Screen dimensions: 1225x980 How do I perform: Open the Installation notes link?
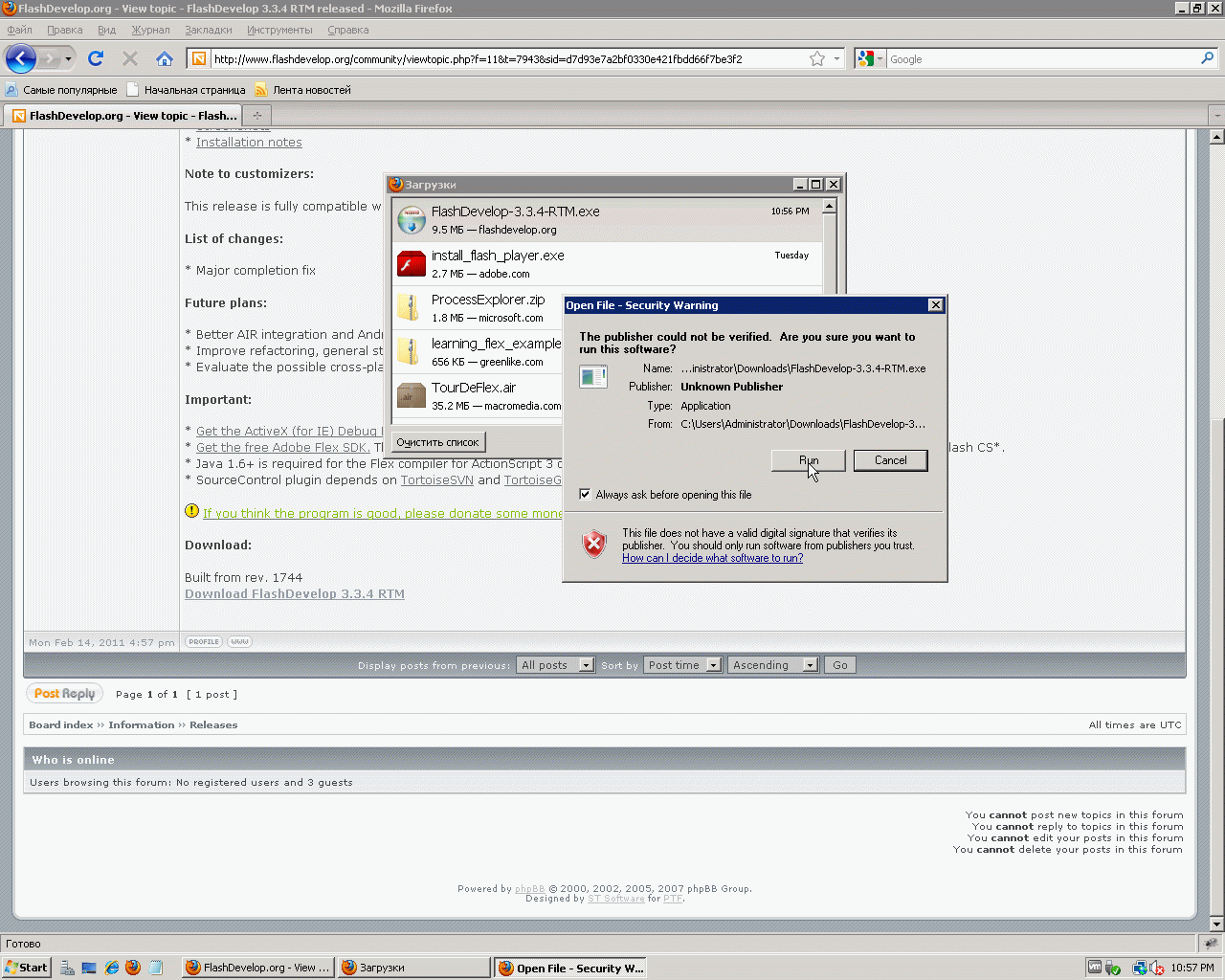249,143
